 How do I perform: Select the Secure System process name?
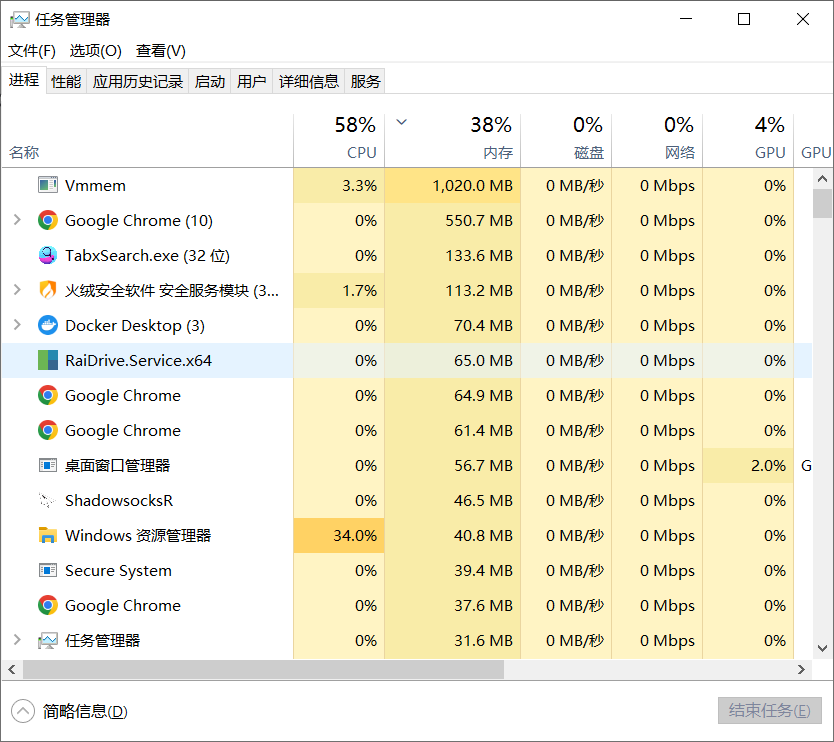pos(118,570)
